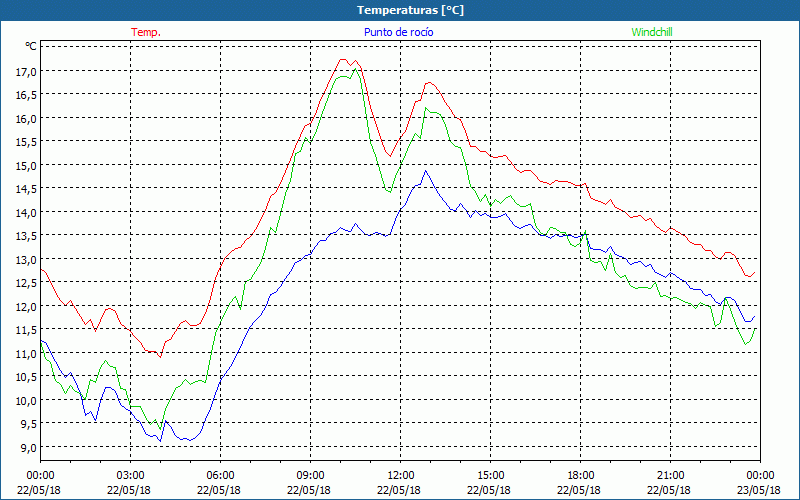Select the blue 'Punto de rocío' legend label
Screen dimensions: 800x500
pos(398,32)
